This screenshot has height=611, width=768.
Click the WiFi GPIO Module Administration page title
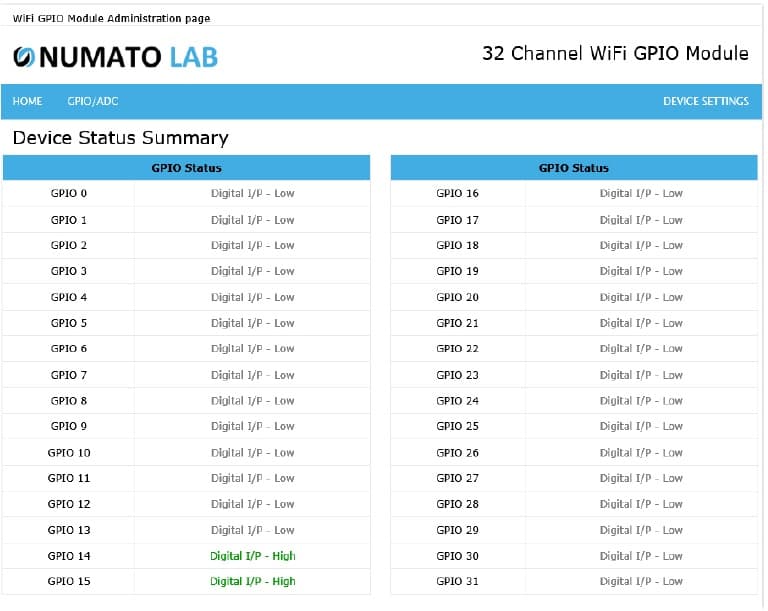pyautogui.click(x=111, y=18)
